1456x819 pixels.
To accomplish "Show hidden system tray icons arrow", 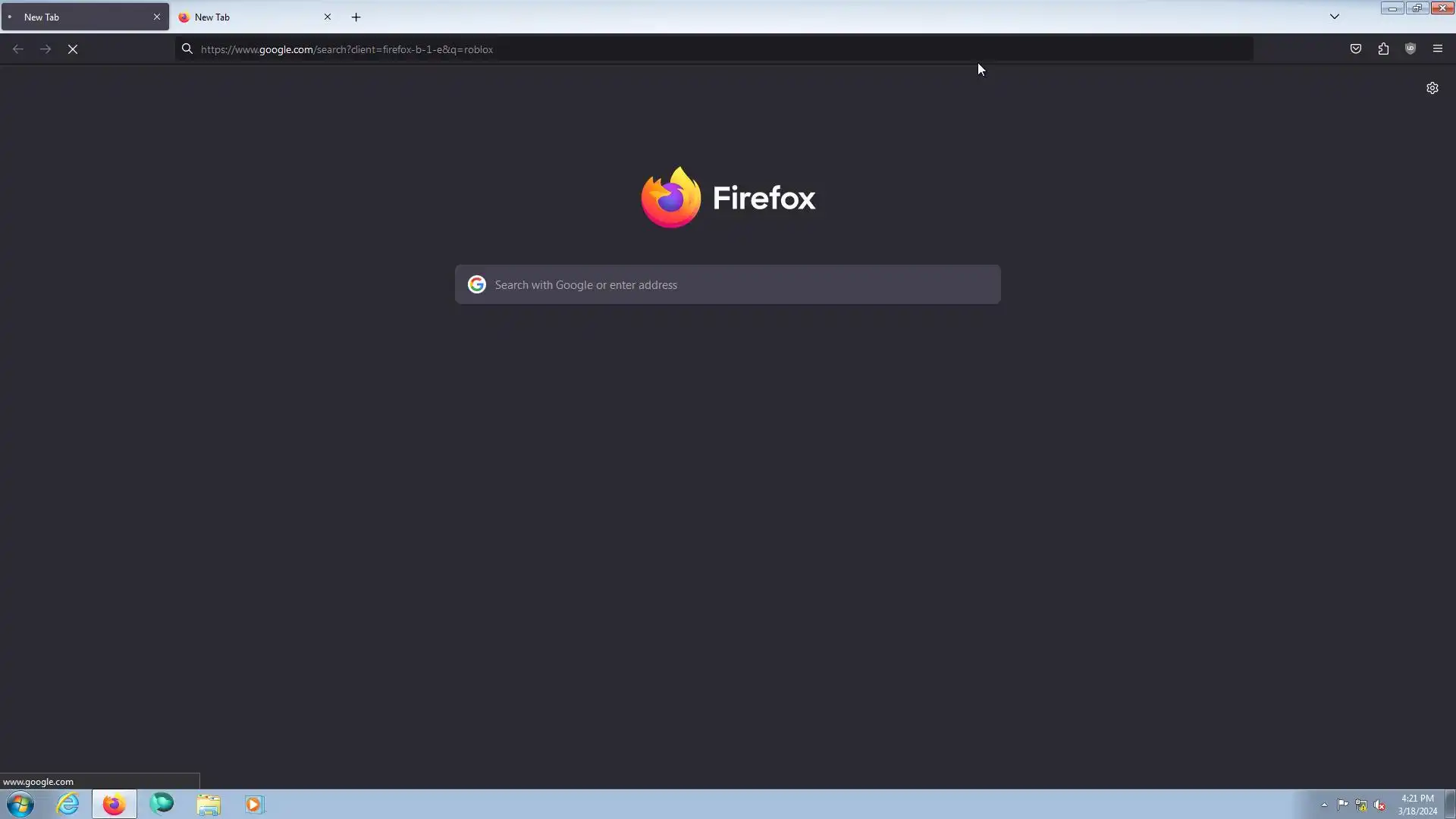I will (1324, 805).
